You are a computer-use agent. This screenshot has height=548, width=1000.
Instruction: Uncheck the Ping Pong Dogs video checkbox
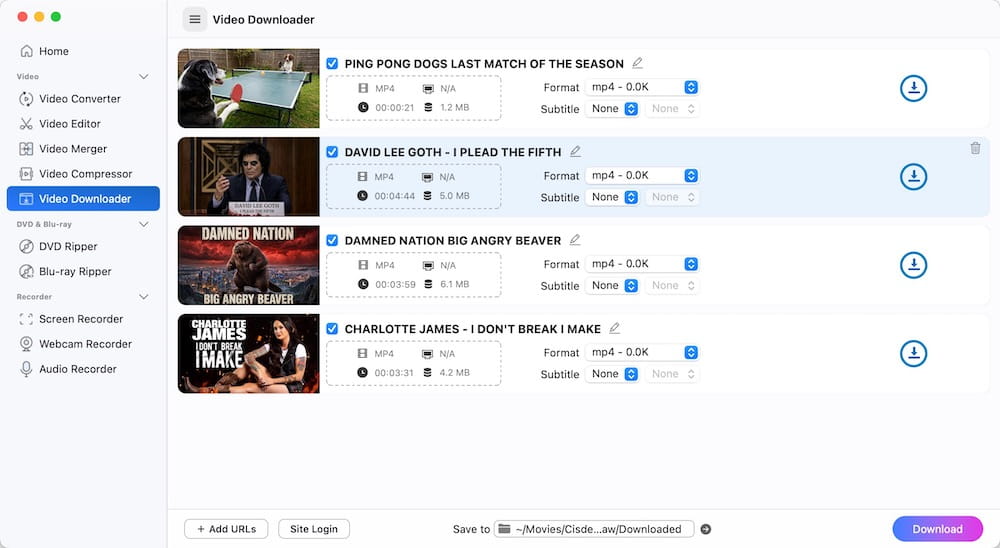(332, 63)
